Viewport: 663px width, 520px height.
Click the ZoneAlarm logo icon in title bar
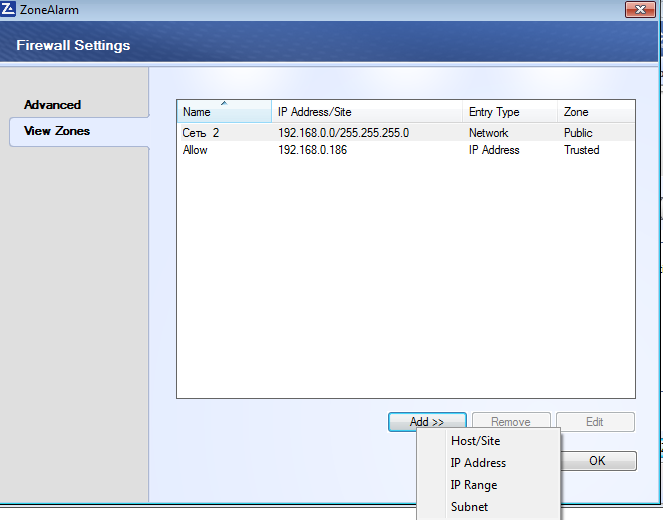pyautogui.click(x=8, y=9)
